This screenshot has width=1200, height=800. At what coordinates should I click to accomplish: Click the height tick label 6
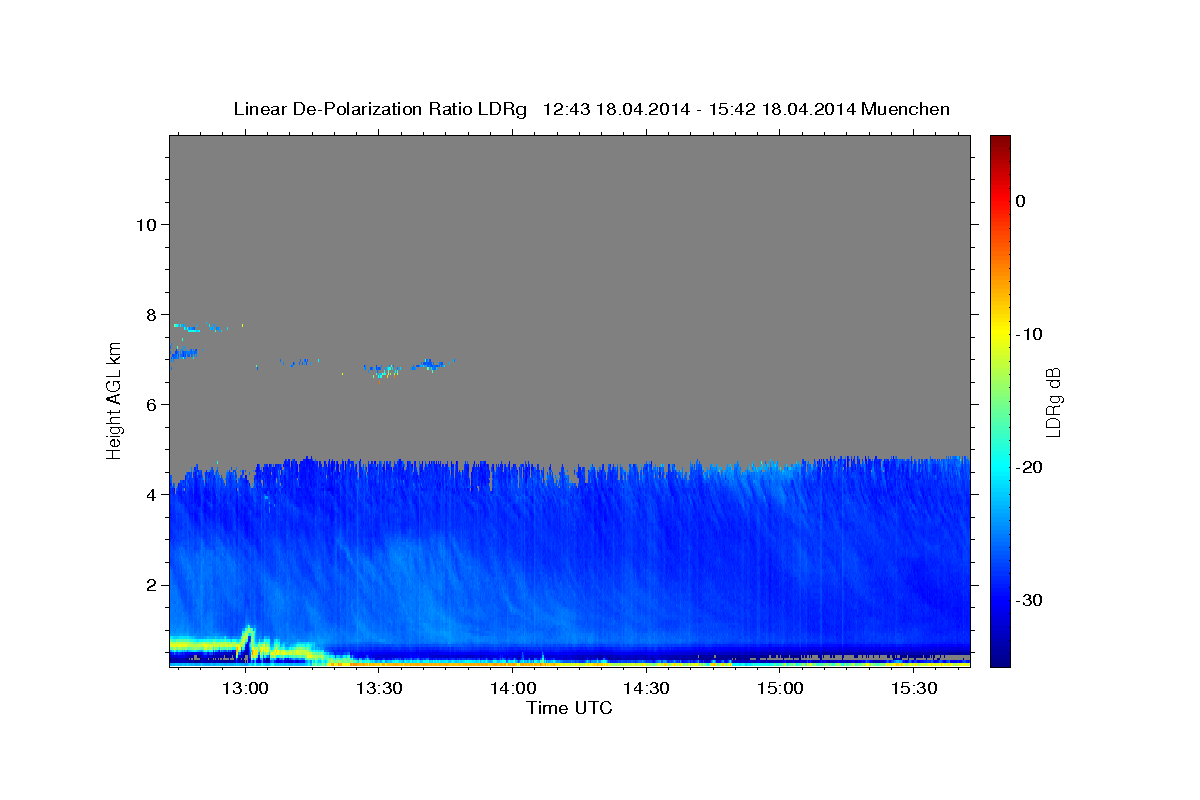pos(150,404)
